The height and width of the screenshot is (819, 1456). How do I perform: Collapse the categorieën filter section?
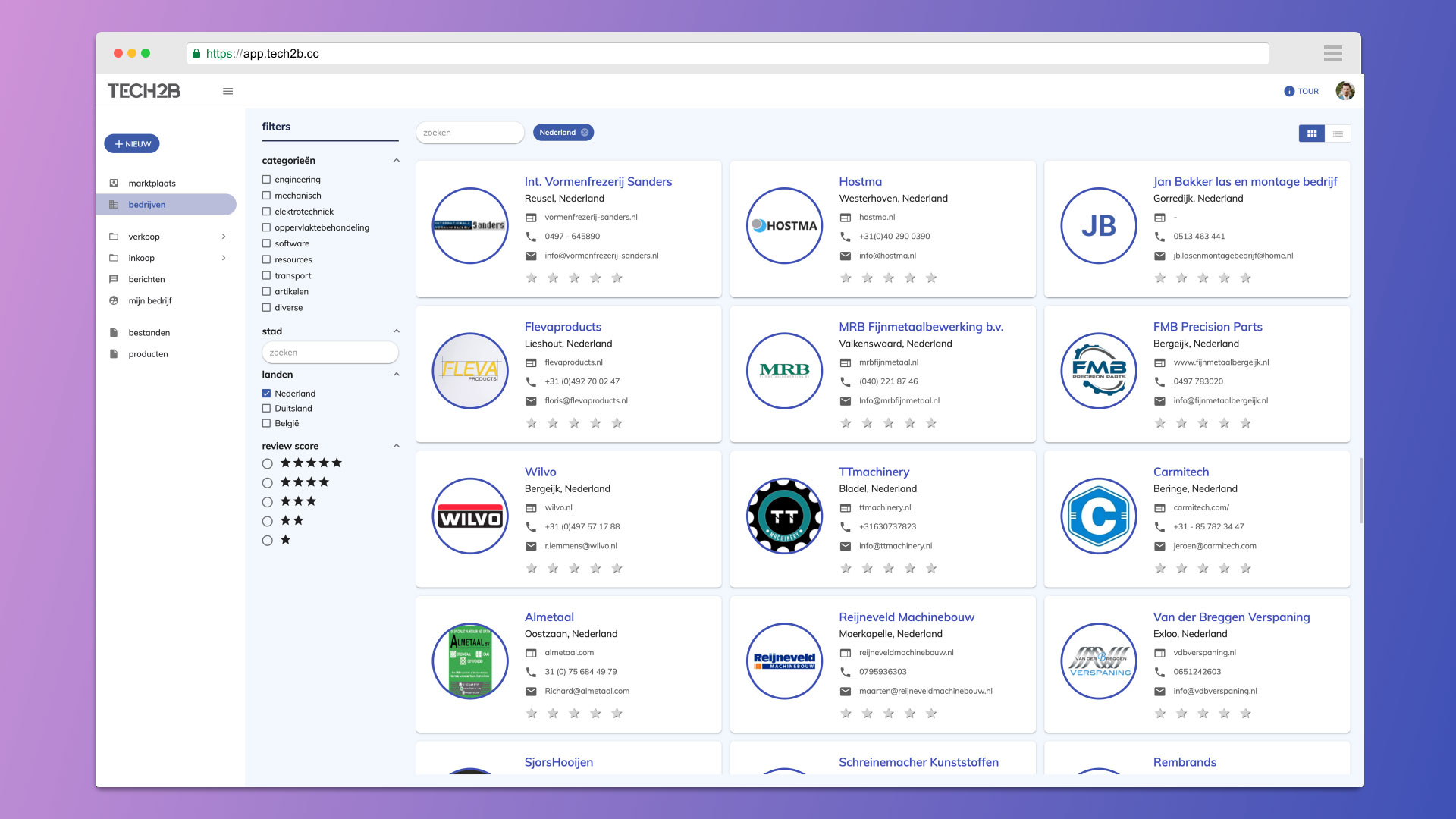[x=396, y=161]
